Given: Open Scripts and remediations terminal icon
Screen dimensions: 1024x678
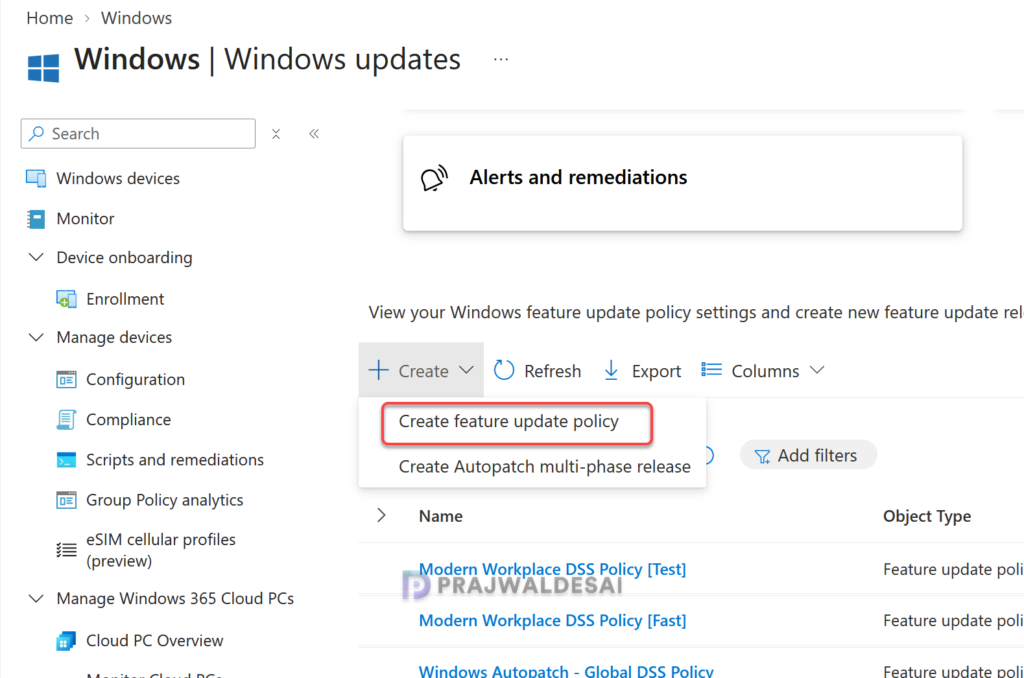Looking at the screenshot, I should (x=66, y=460).
